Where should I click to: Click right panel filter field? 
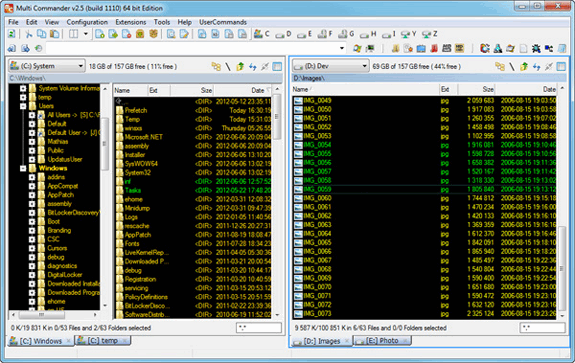point(542,328)
